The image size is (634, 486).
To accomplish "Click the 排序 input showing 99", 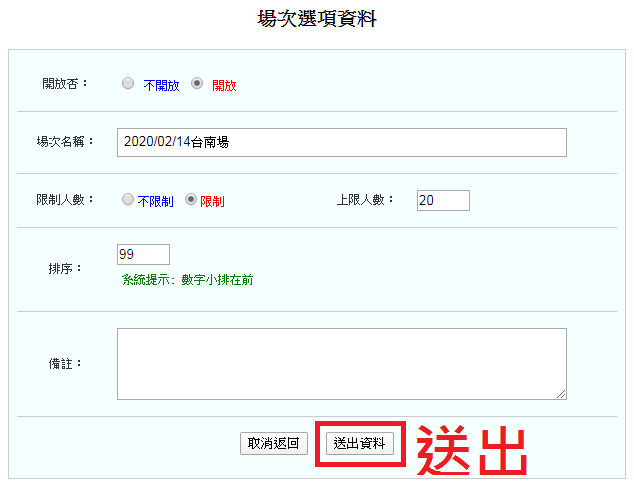I will [x=143, y=254].
